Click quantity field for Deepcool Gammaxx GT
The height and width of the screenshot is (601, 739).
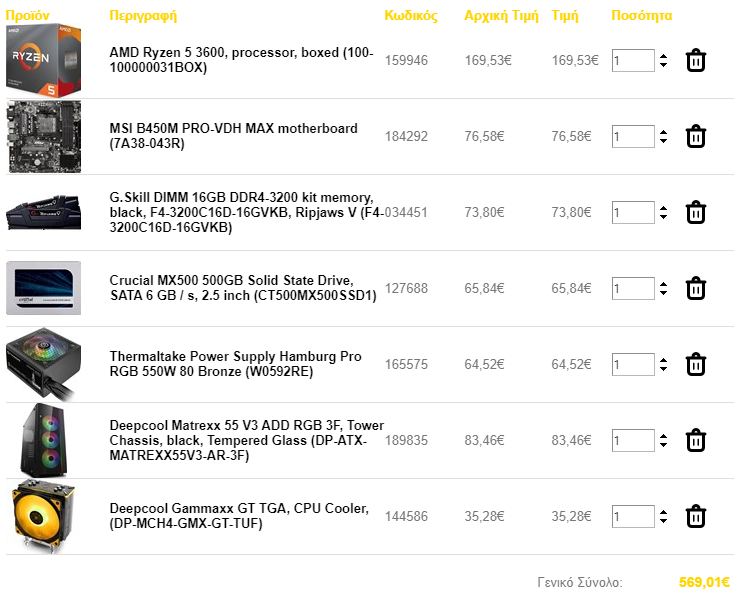pyautogui.click(x=633, y=516)
